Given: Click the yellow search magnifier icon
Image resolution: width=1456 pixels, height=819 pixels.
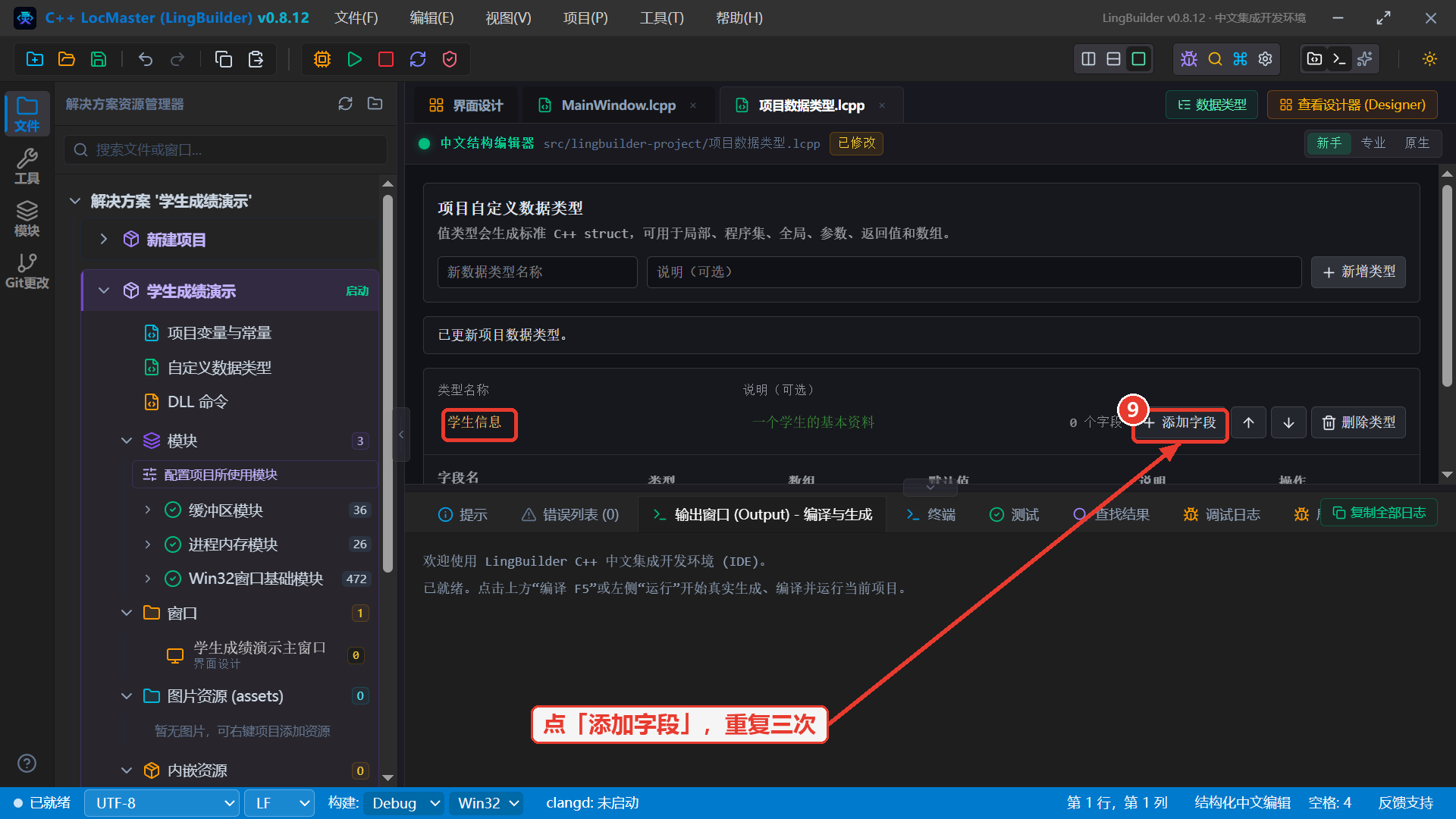Looking at the screenshot, I should click(1215, 59).
